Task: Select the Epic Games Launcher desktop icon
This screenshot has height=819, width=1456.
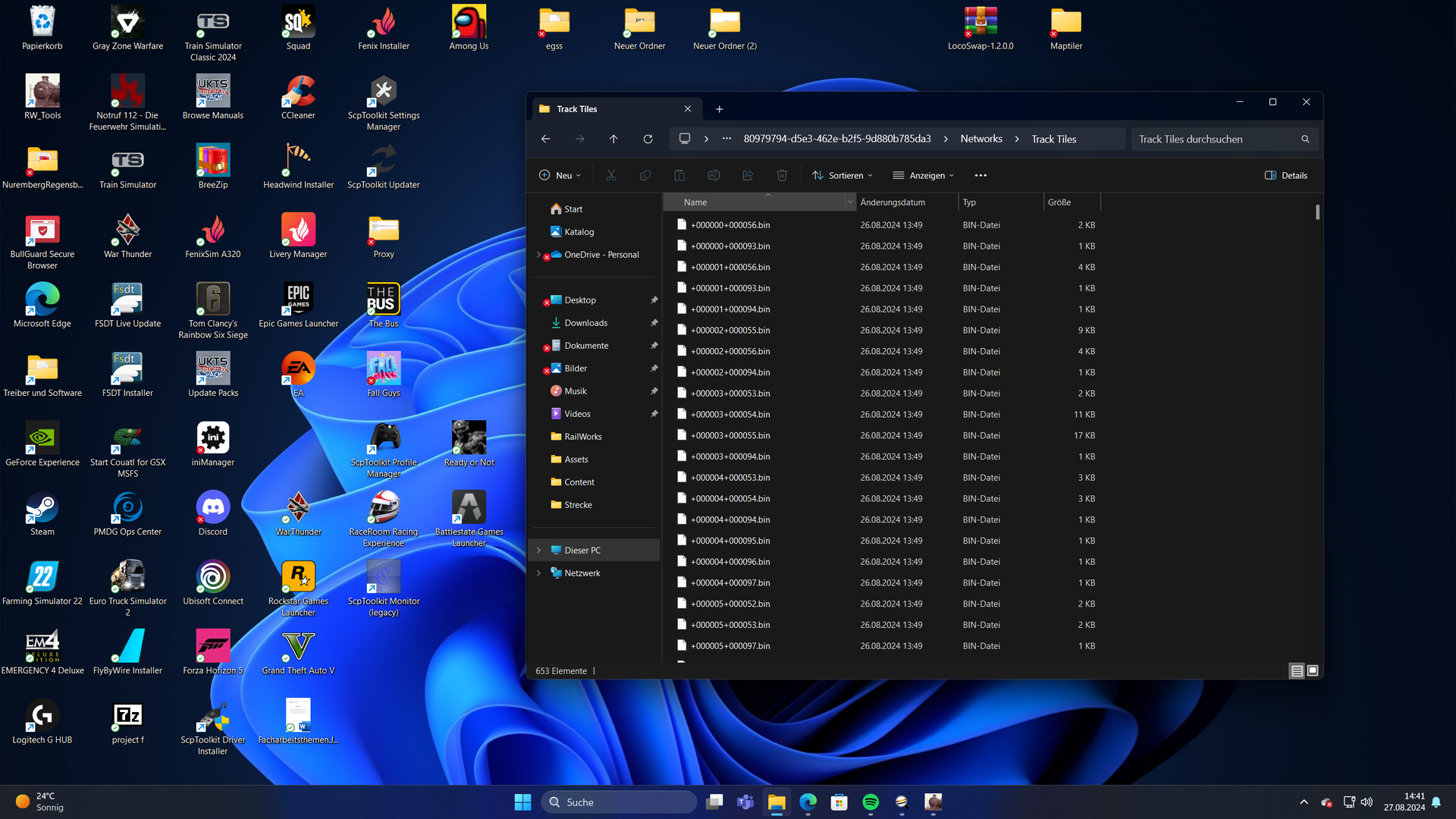Action: pyautogui.click(x=298, y=305)
